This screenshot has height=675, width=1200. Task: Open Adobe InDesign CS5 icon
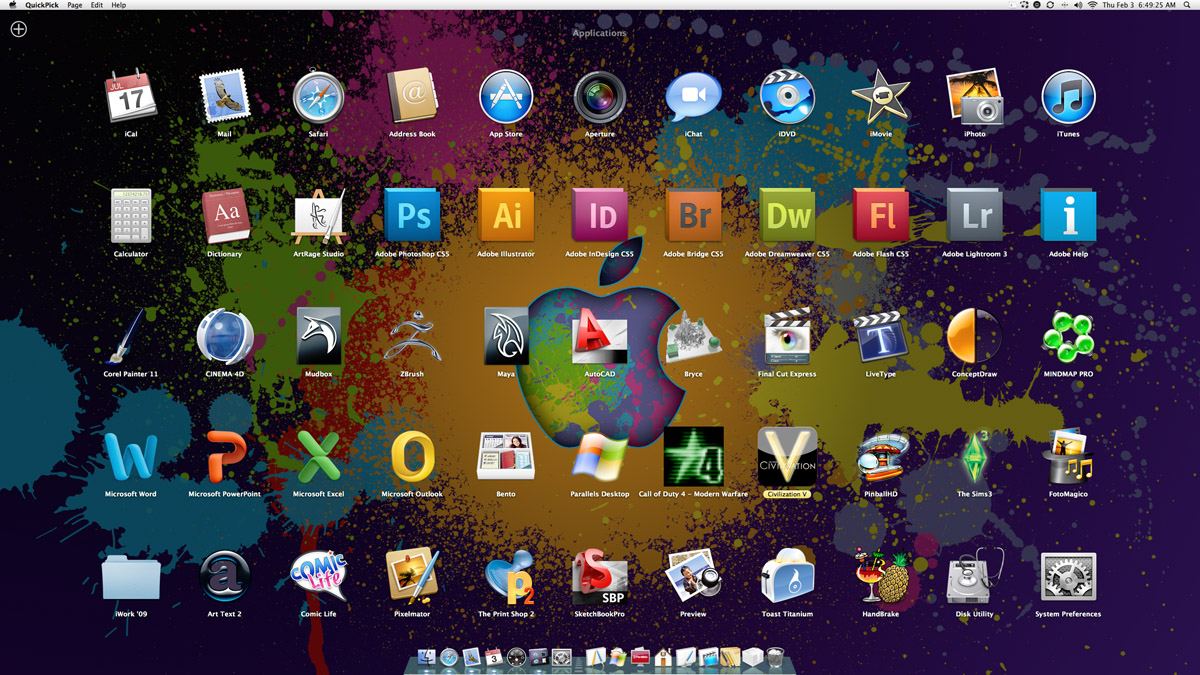tap(599, 216)
